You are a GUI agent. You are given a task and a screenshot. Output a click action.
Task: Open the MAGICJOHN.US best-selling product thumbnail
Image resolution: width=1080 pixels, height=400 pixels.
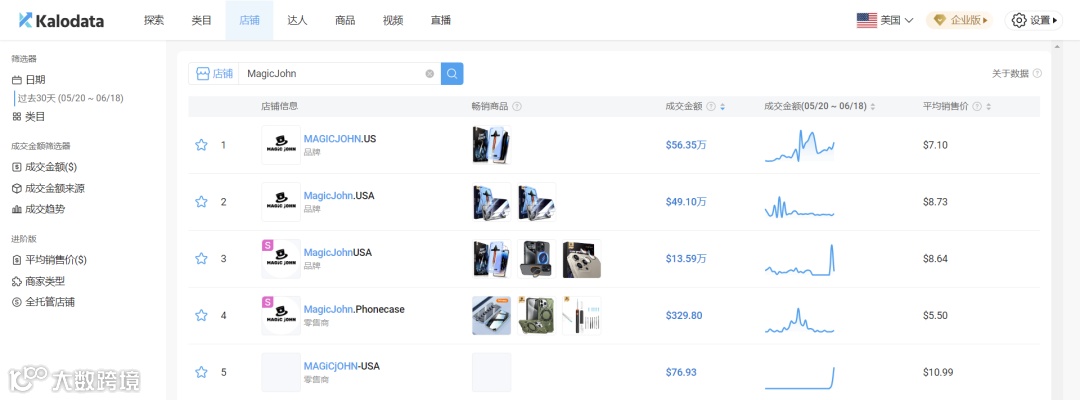click(491, 145)
